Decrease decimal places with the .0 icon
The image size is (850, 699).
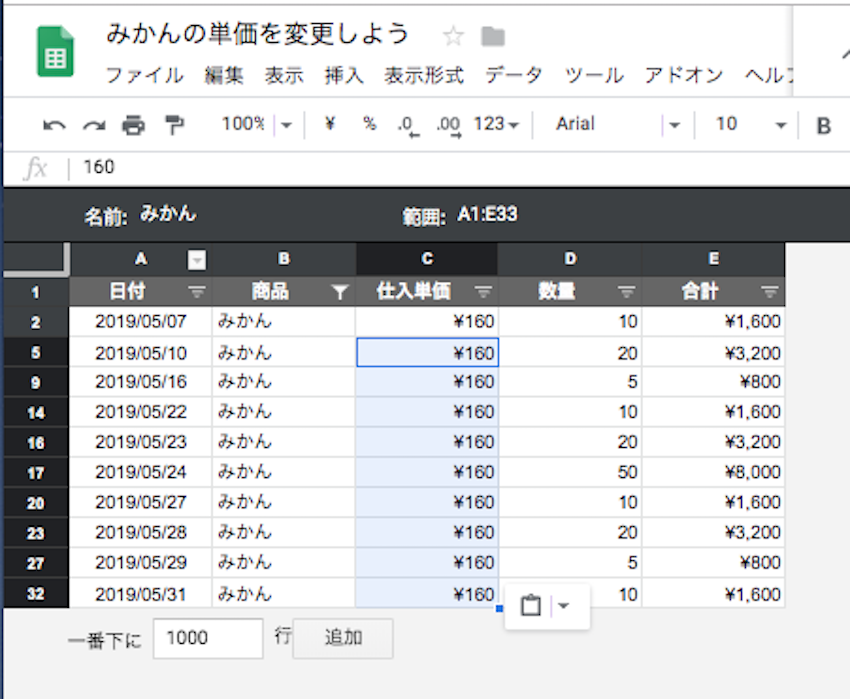click(x=405, y=125)
